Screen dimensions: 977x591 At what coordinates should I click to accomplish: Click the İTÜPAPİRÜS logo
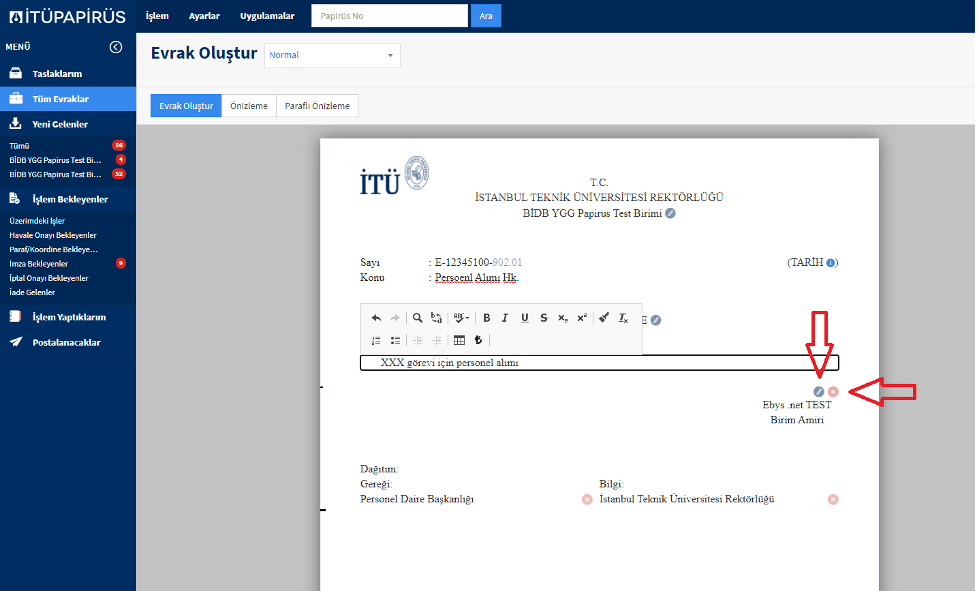point(67,17)
